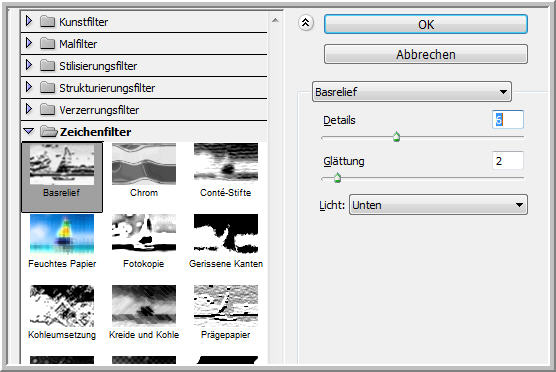Screen dimensions: 556x372
Task: Select the Feuchtes Papier filter thumbnail
Action: point(62,234)
